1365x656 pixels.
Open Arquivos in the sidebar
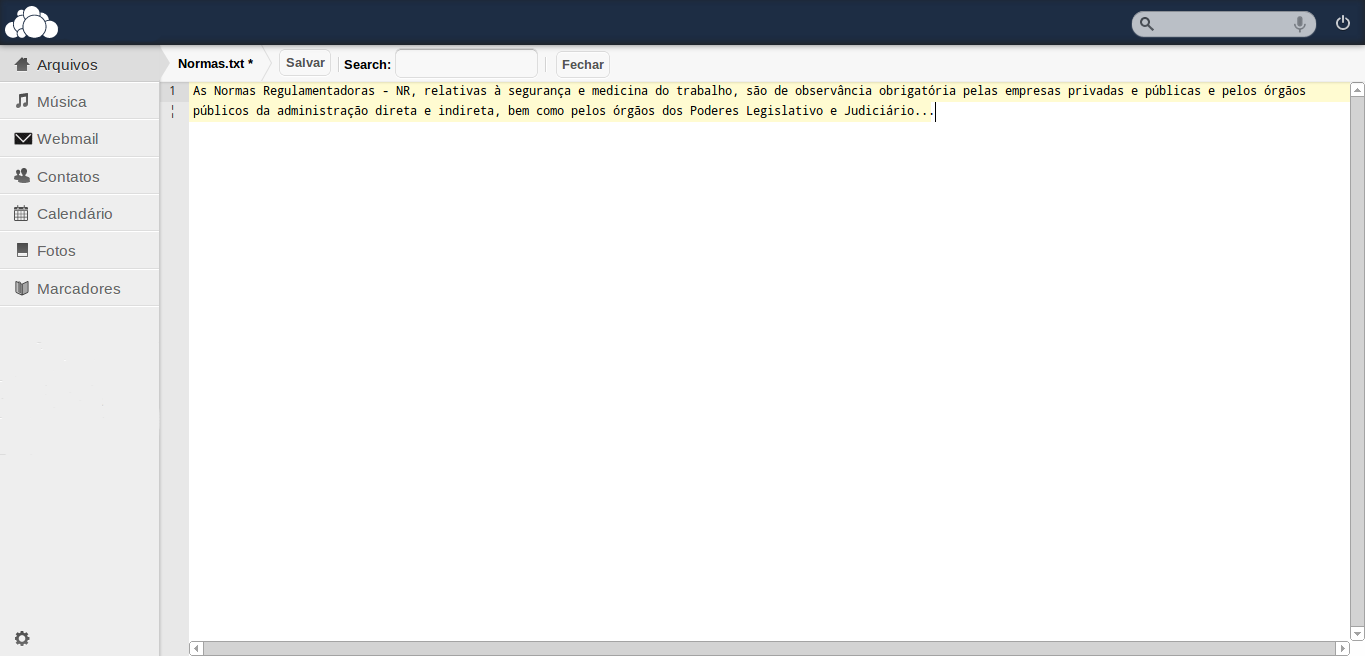[x=80, y=64]
